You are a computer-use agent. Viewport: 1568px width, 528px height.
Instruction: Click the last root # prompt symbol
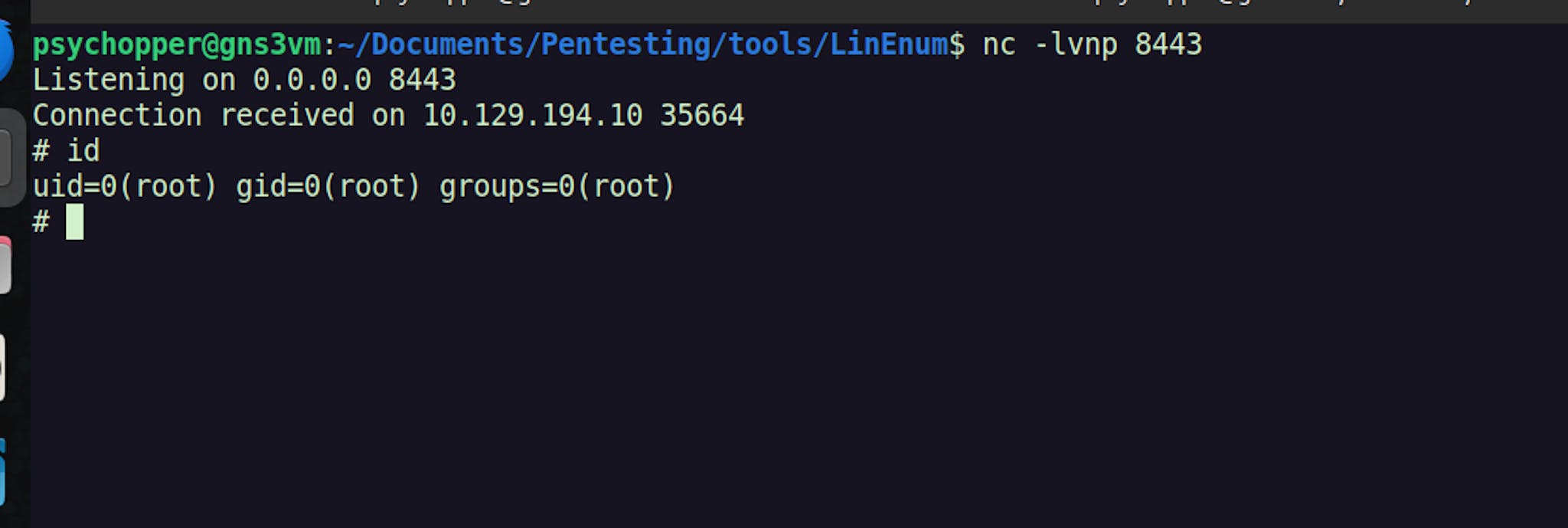41,222
